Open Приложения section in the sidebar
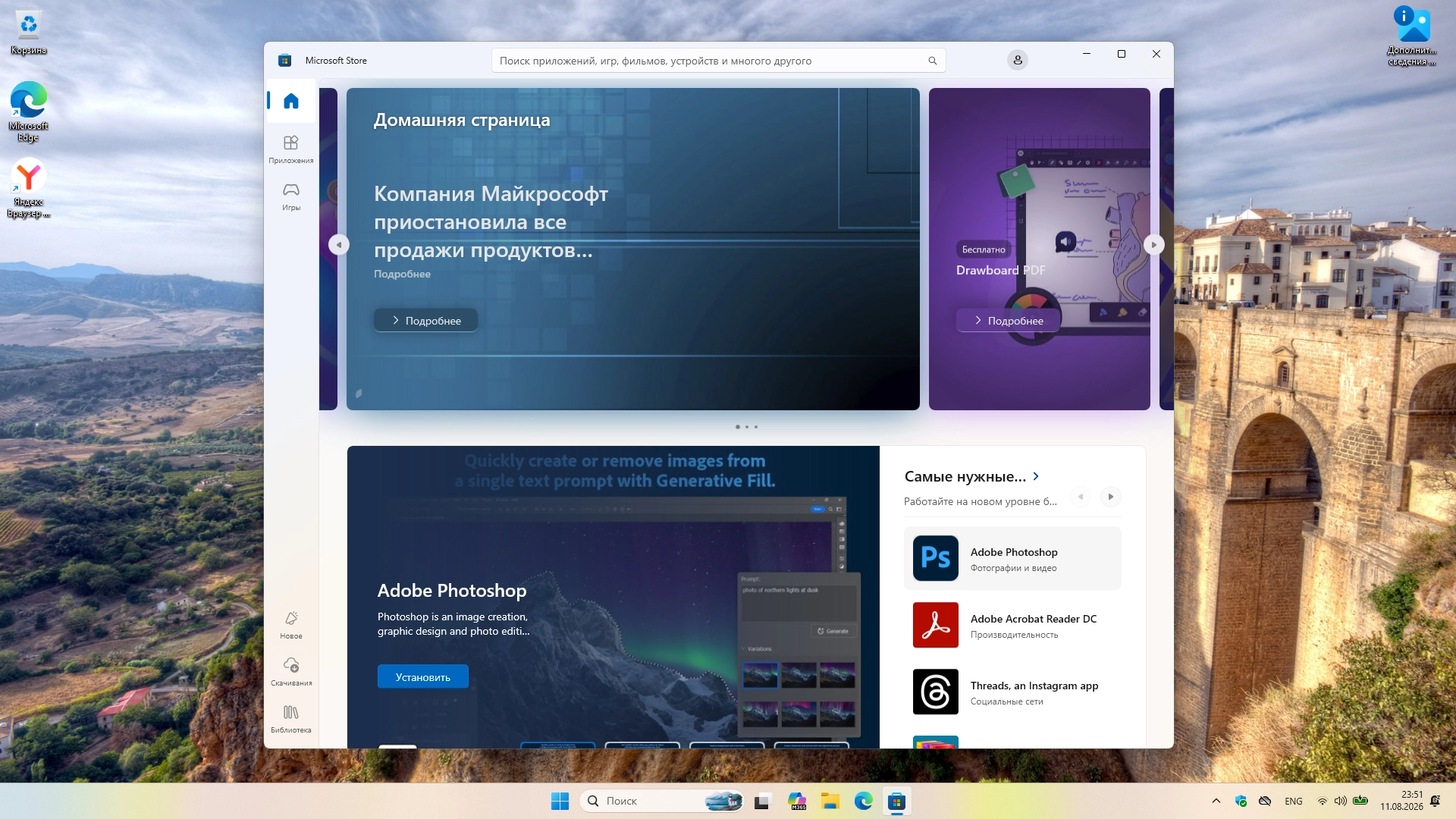Viewport: 1456px width, 819px height. coord(291,149)
